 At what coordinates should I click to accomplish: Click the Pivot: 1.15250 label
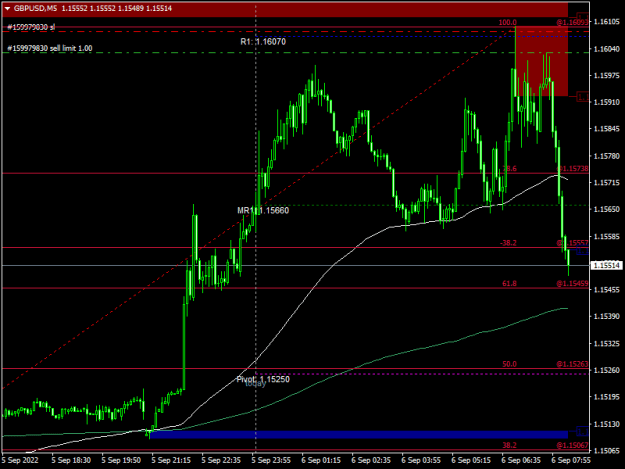pyautogui.click(x=263, y=379)
